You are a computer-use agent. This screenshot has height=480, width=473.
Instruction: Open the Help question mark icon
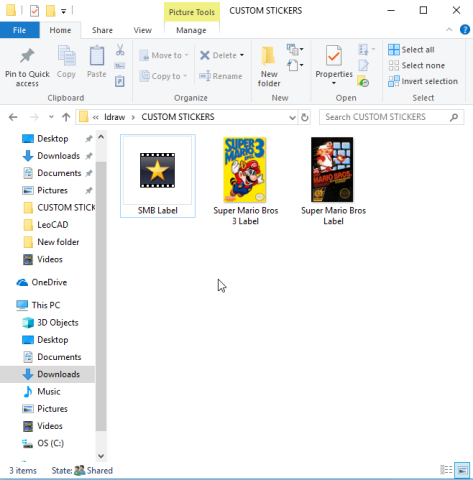pos(465,30)
